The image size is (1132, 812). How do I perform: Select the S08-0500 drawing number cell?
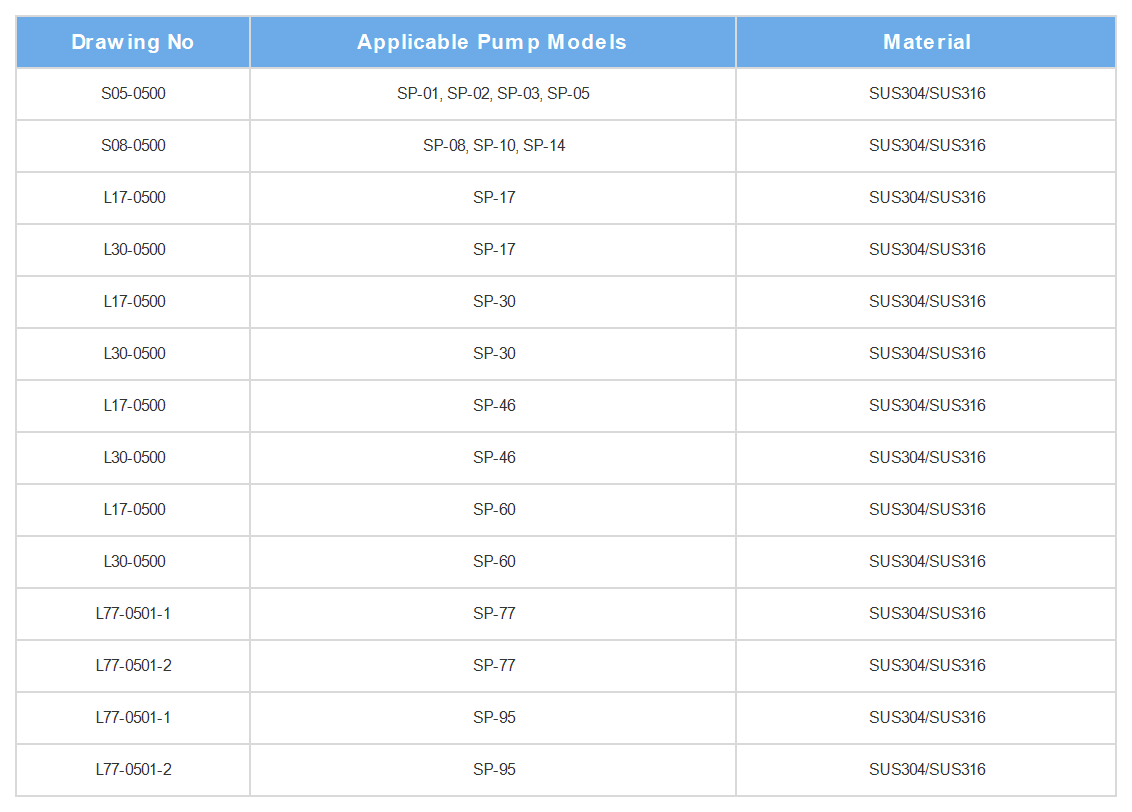pyautogui.click(x=133, y=146)
